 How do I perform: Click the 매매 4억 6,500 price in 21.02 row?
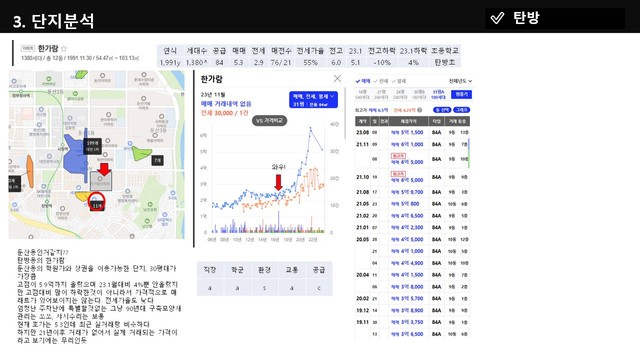coord(407,216)
